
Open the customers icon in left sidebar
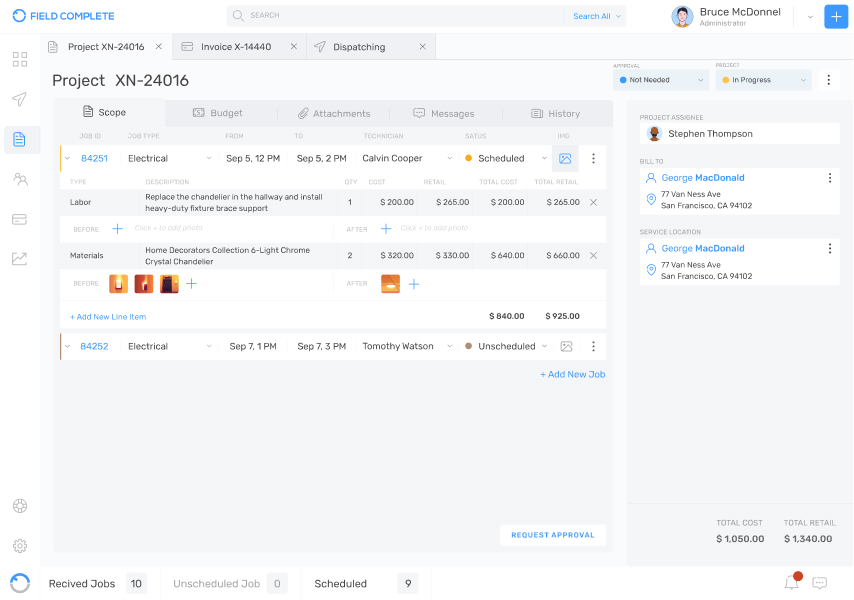pos(19,179)
